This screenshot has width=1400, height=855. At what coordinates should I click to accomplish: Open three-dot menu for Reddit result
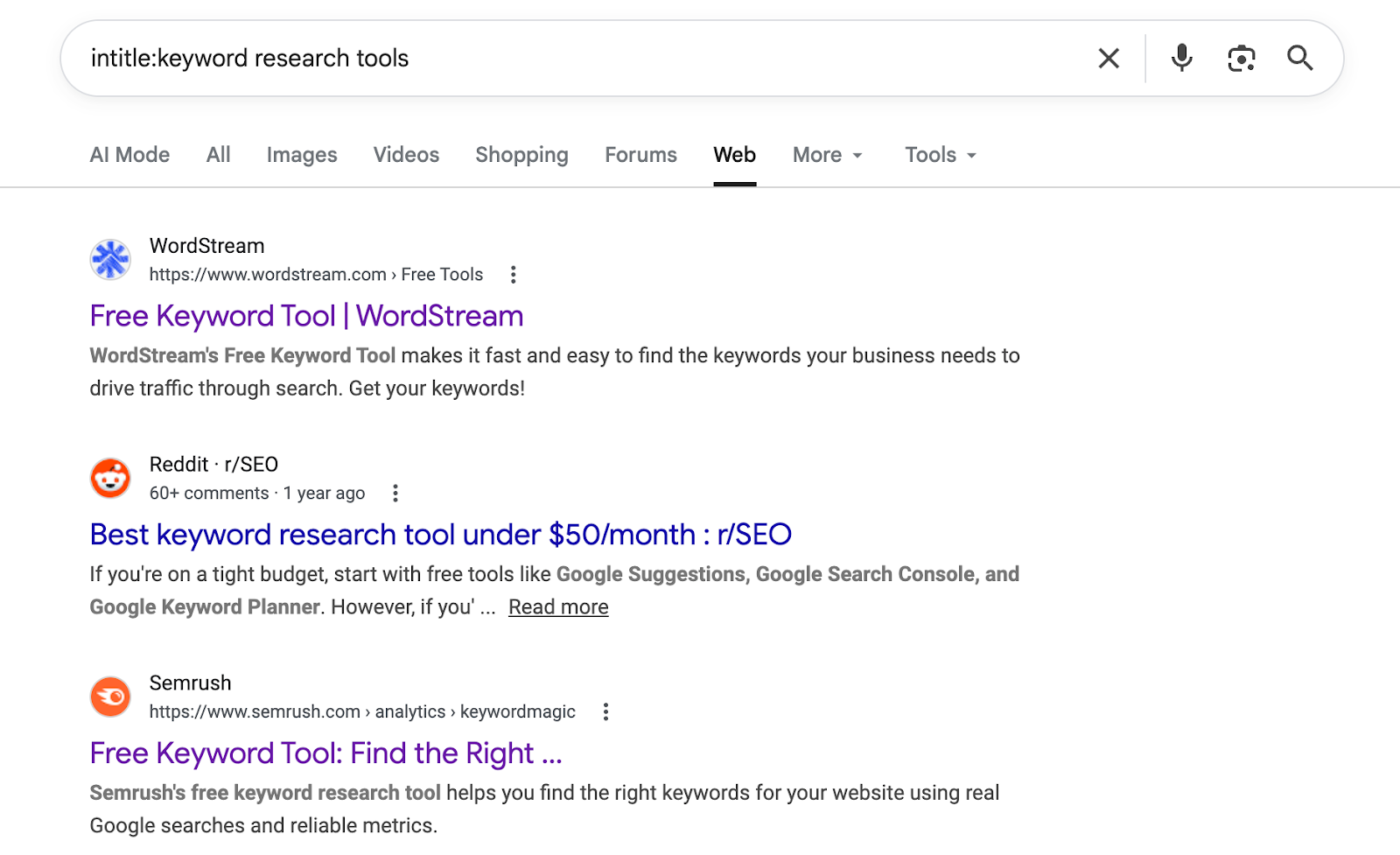395,494
